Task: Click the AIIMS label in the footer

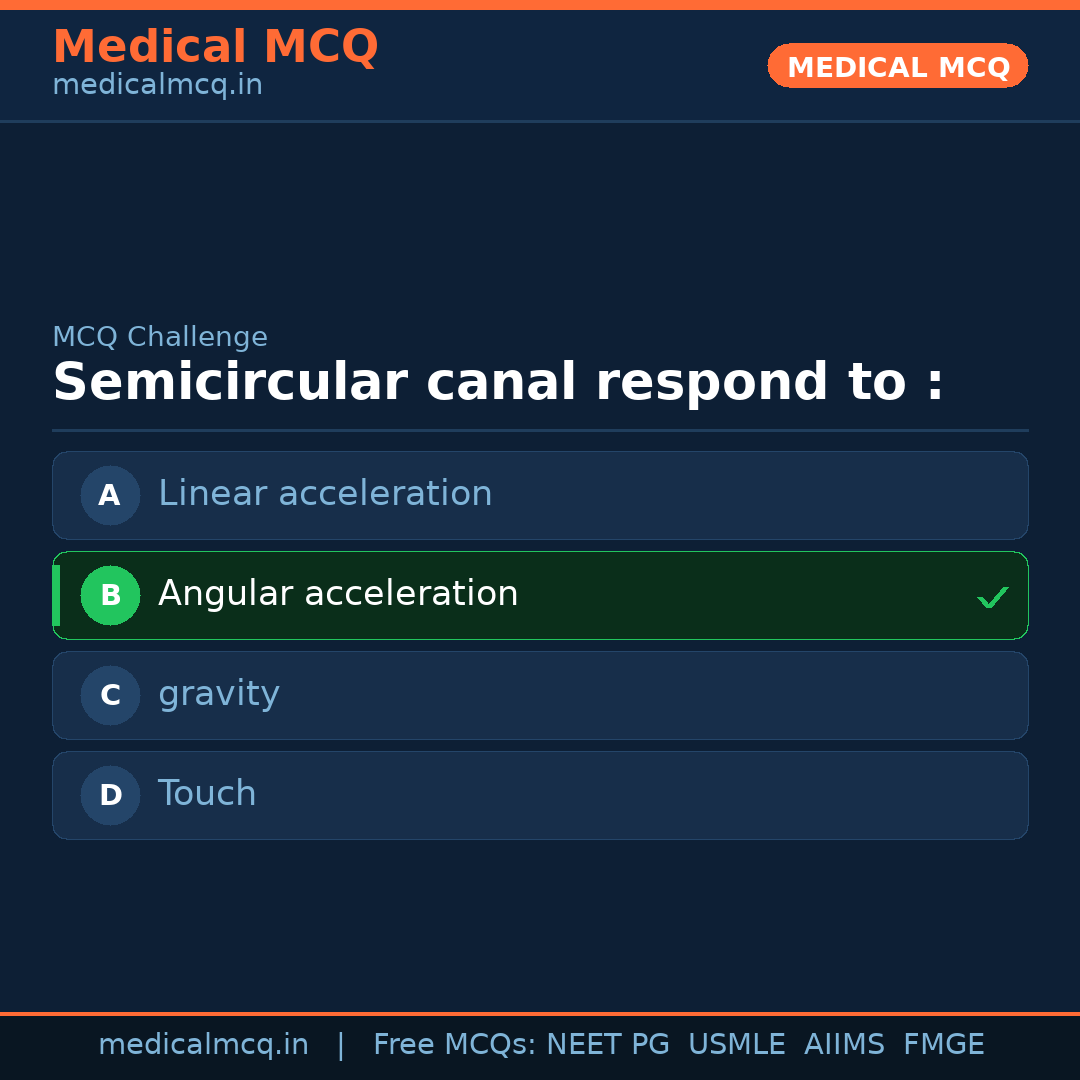Action: [x=844, y=1045]
